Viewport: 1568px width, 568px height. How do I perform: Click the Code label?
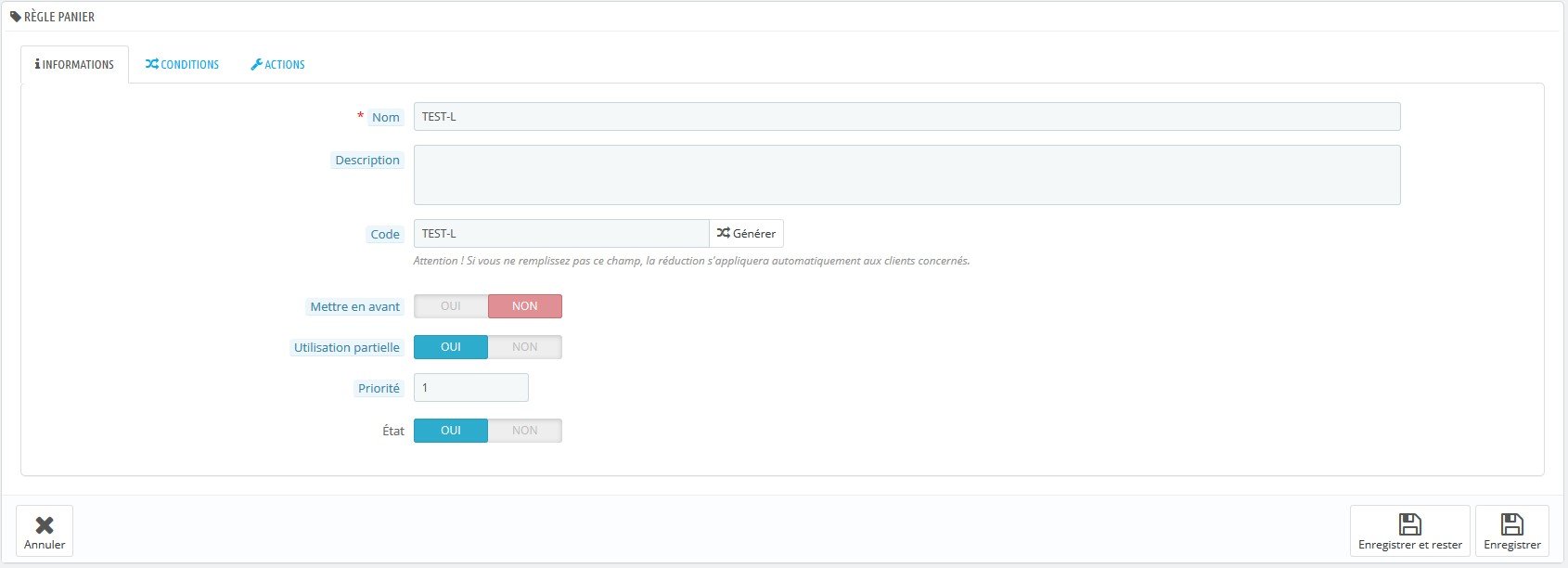point(385,235)
